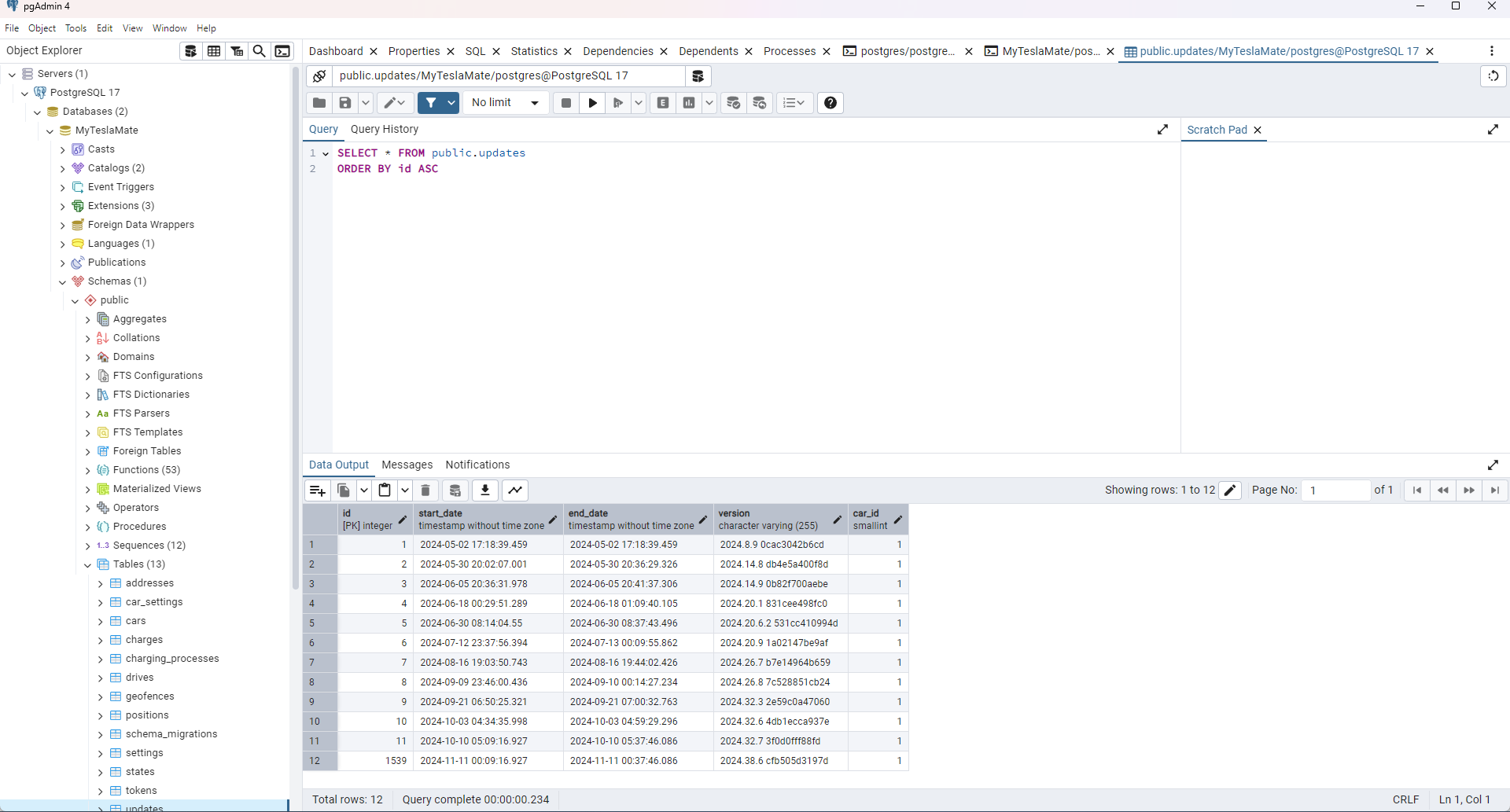
Task: Open the panel options kebab menu
Action: click(x=1492, y=51)
